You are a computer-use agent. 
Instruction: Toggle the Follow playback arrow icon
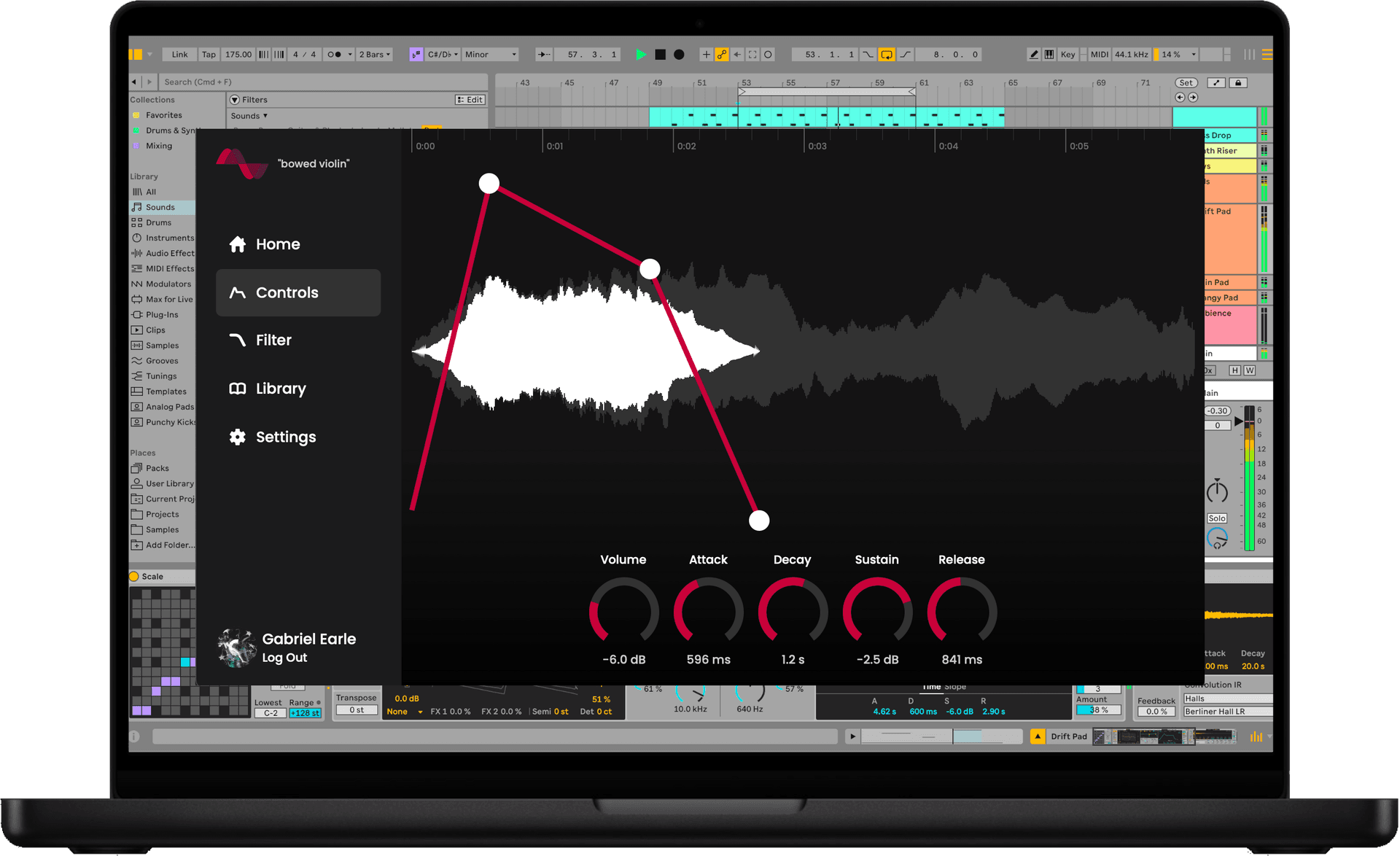coord(544,55)
